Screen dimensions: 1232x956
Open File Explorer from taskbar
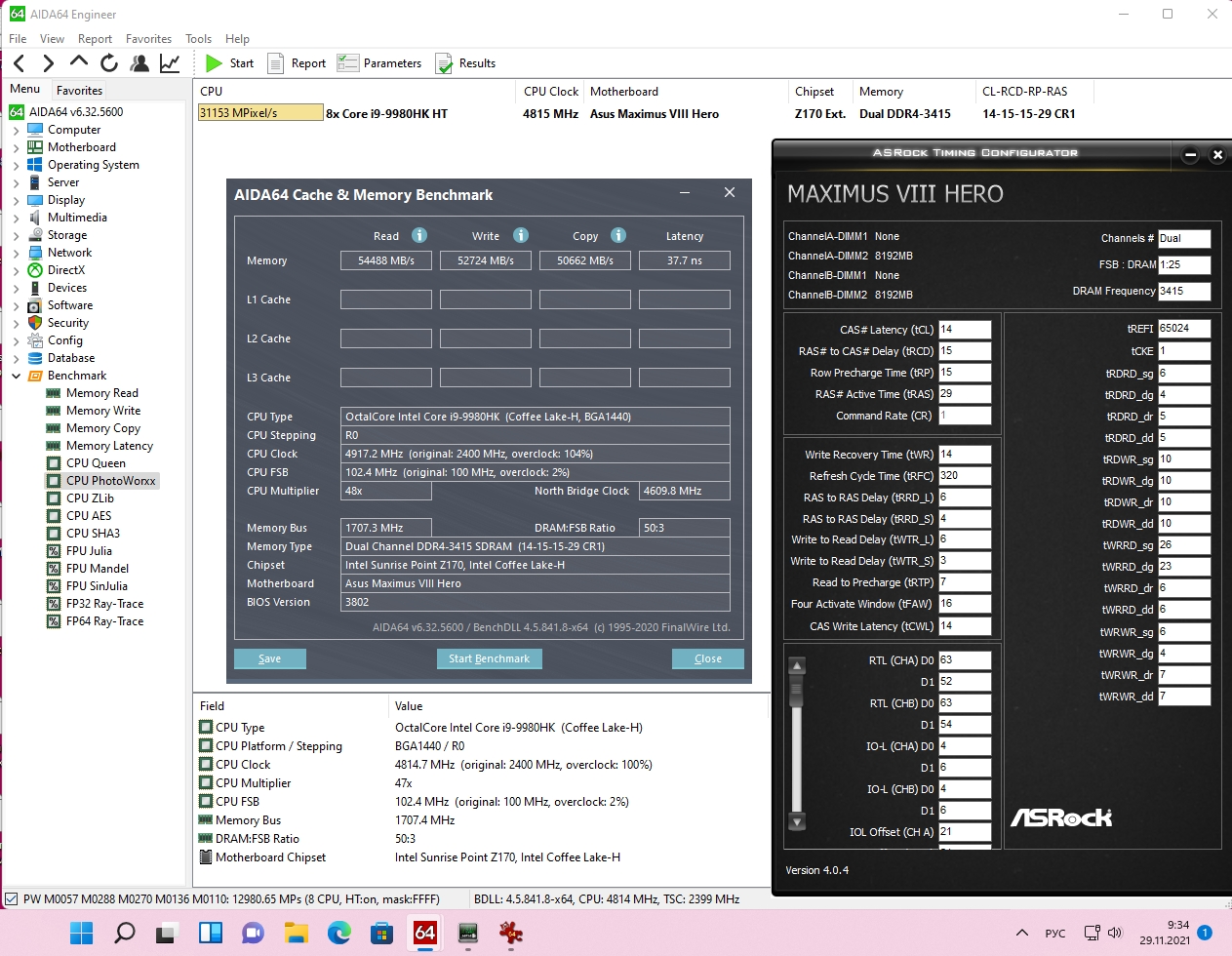pyautogui.click(x=297, y=933)
